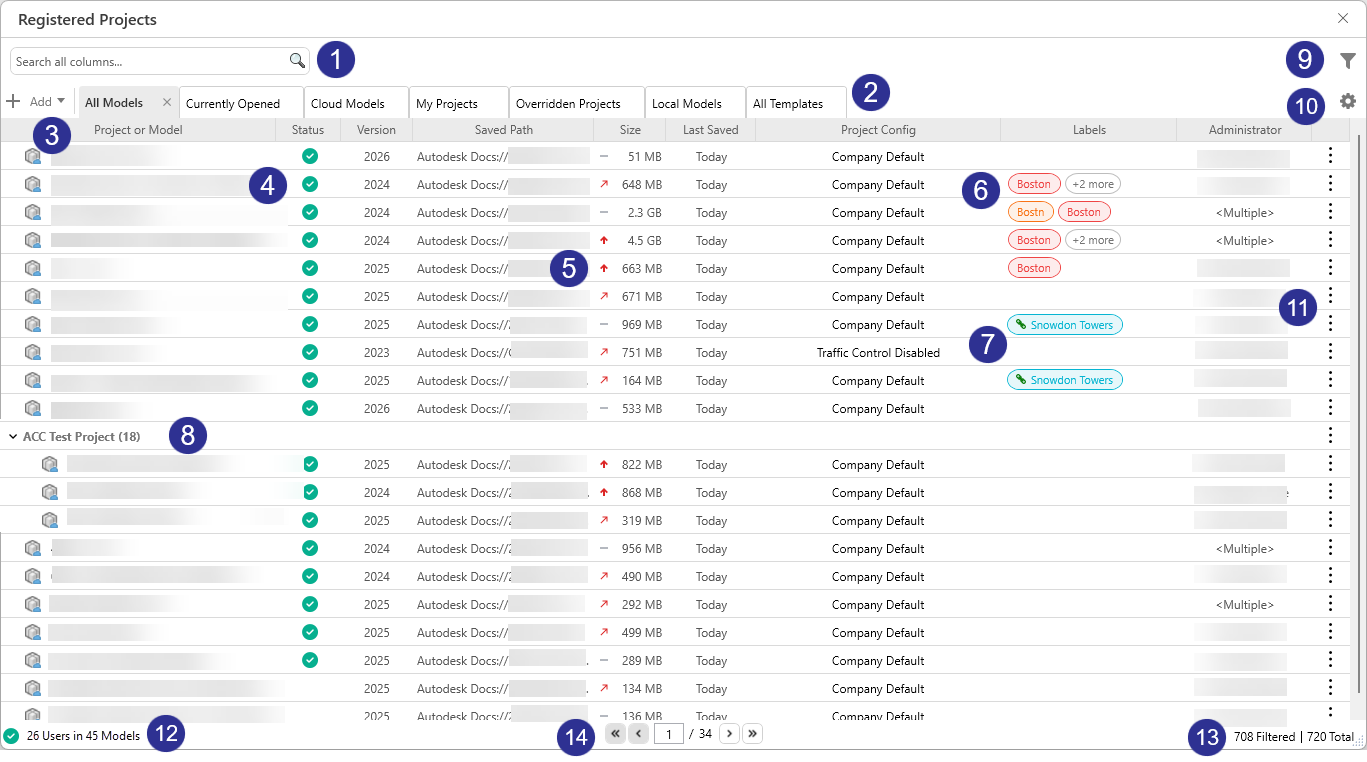The height and width of the screenshot is (762, 1367).
Task: Click the page number input box
Action: [669, 734]
